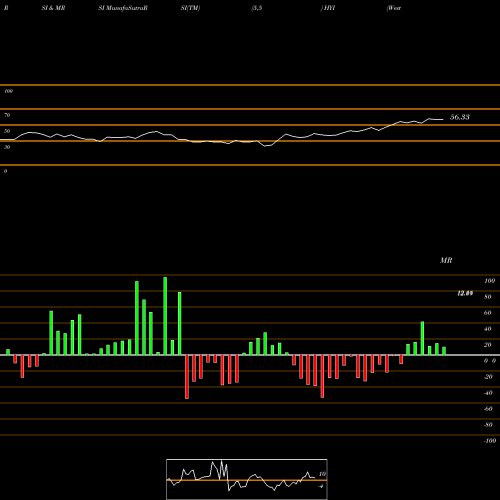Click the MR panel title
The width and height of the screenshot is (500, 500).
[x=446, y=260]
